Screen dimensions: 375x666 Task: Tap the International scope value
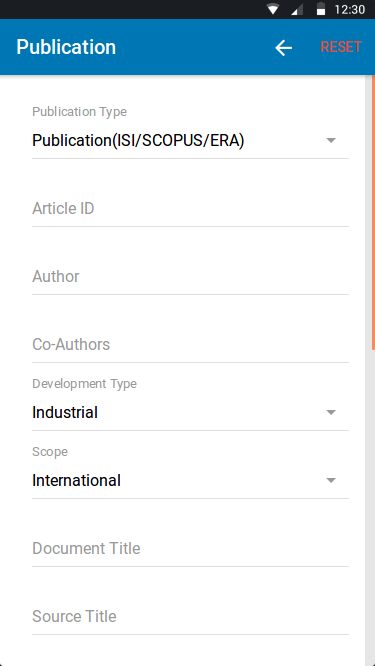point(76,480)
